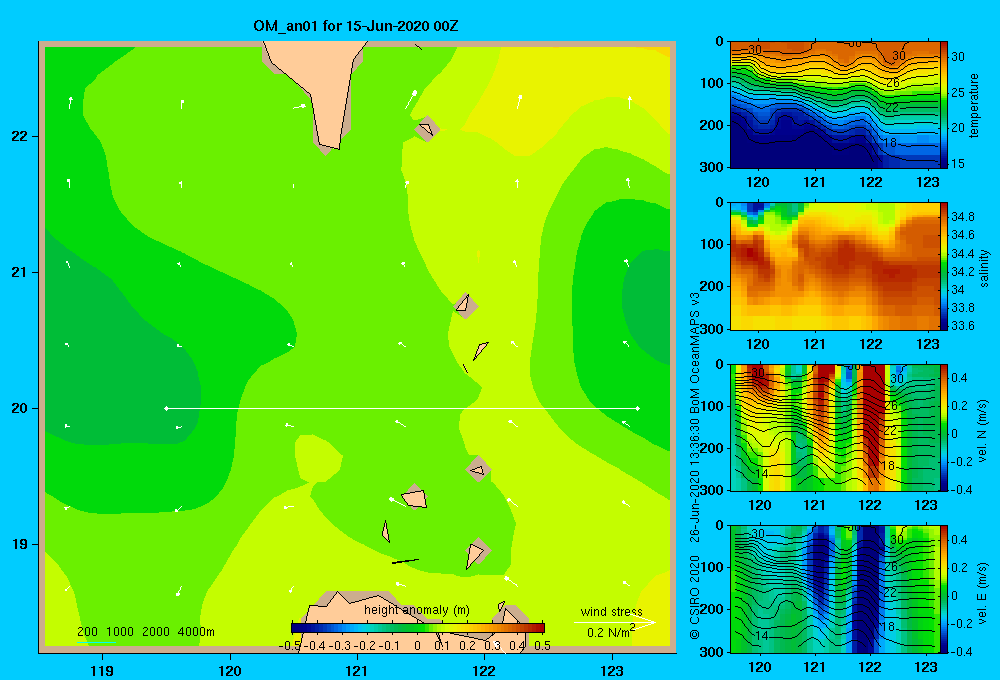Click longitude label 123 under main map
The width and height of the screenshot is (1000, 680).
pos(612,670)
